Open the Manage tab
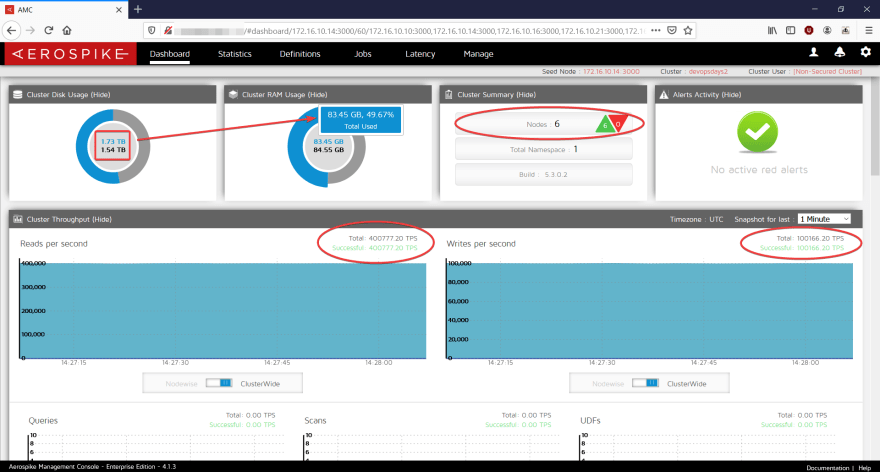This screenshot has width=880, height=472. (x=478, y=54)
